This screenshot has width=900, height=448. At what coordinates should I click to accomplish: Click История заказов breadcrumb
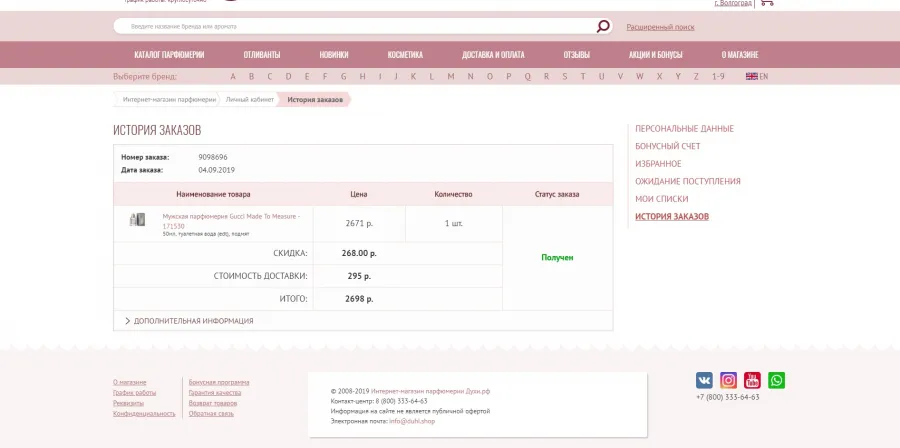point(315,99)
